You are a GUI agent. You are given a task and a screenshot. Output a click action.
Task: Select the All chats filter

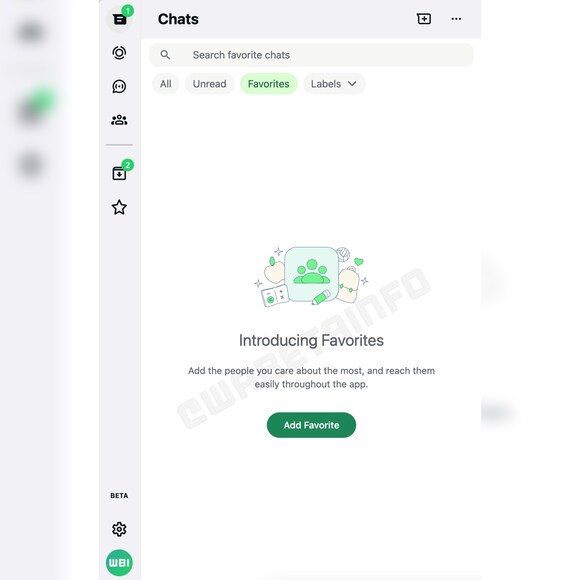165,84
